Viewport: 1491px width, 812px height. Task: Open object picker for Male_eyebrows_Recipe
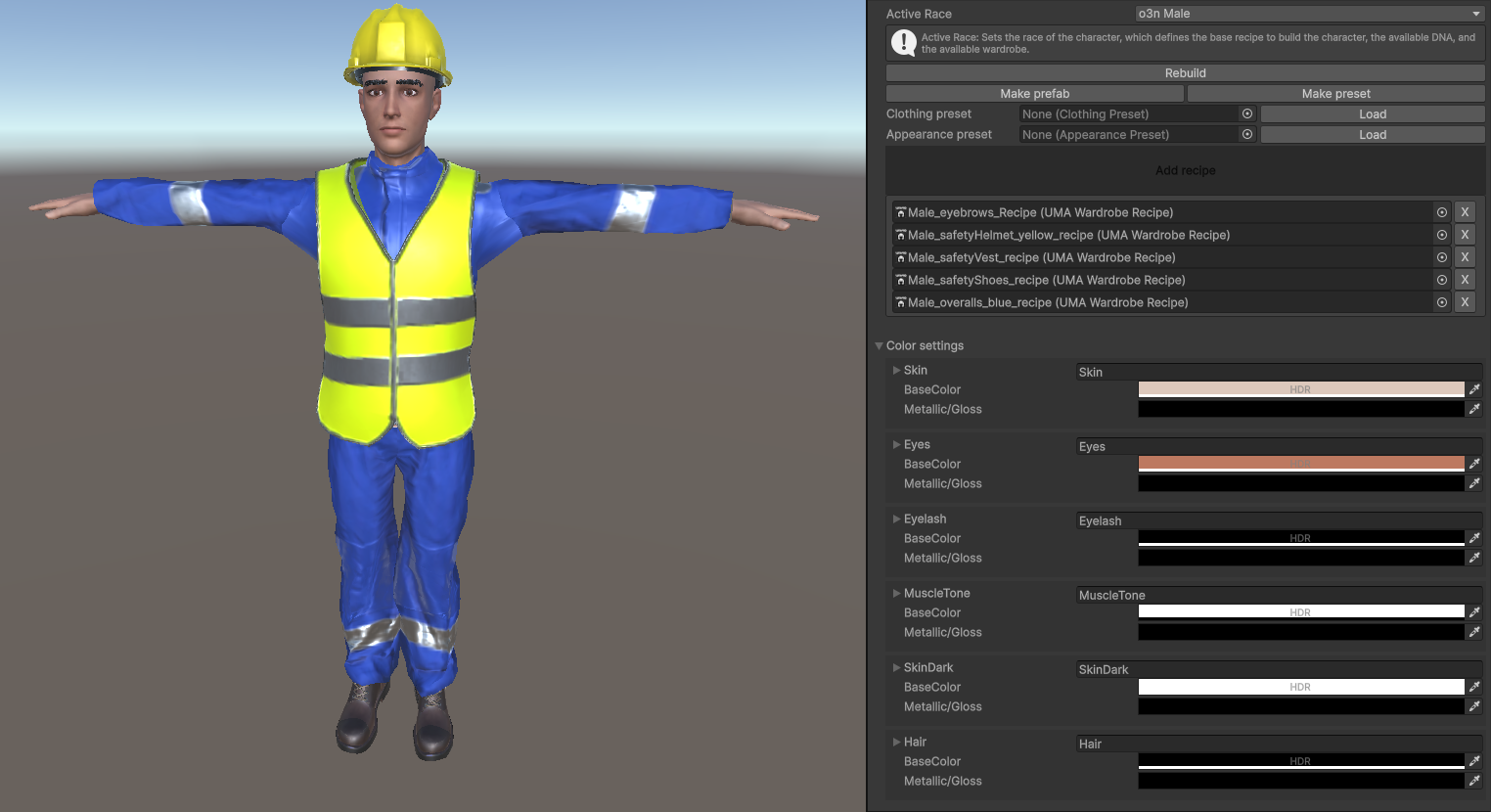pos(1442,212)
